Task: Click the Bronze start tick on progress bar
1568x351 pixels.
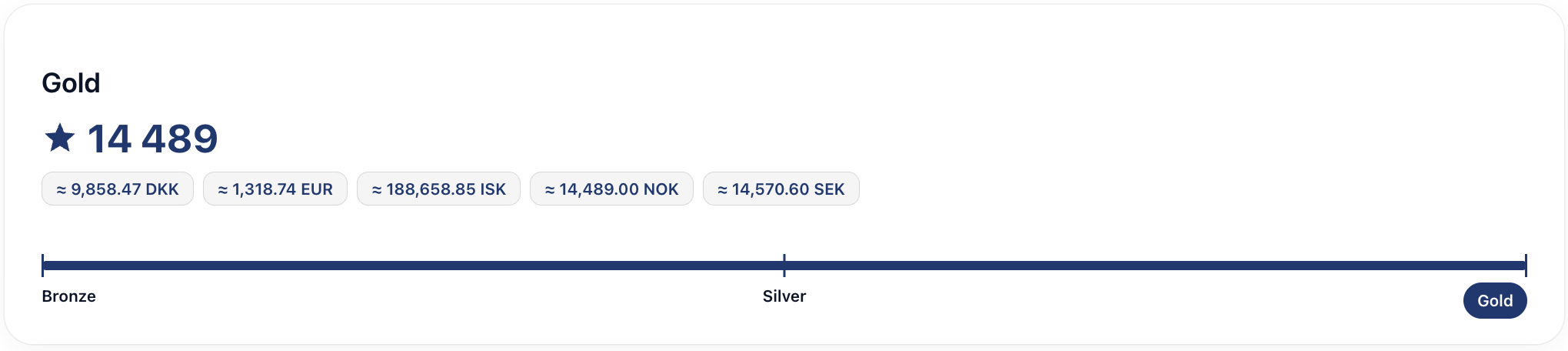Action: click(x=43, y=266)
